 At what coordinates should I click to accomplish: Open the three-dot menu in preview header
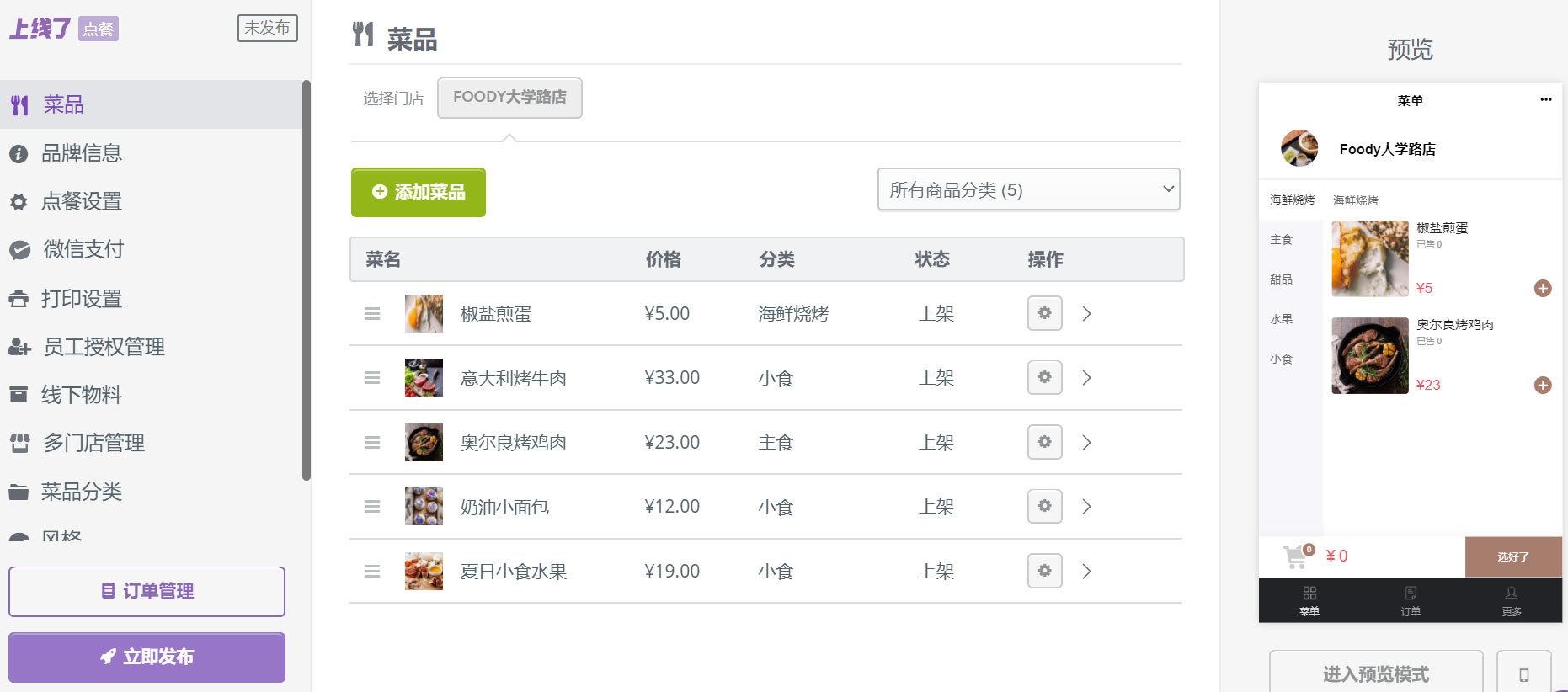pyautogui.click(x=1545, y=99)
